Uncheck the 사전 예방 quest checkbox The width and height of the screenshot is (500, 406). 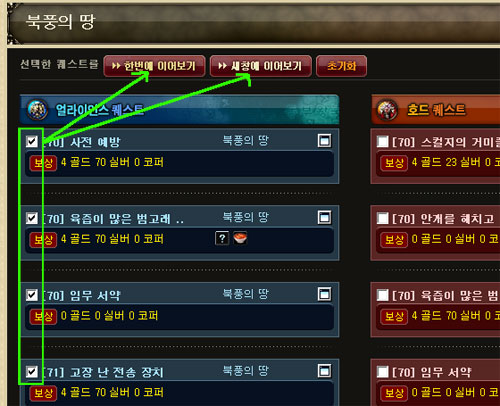32,141
